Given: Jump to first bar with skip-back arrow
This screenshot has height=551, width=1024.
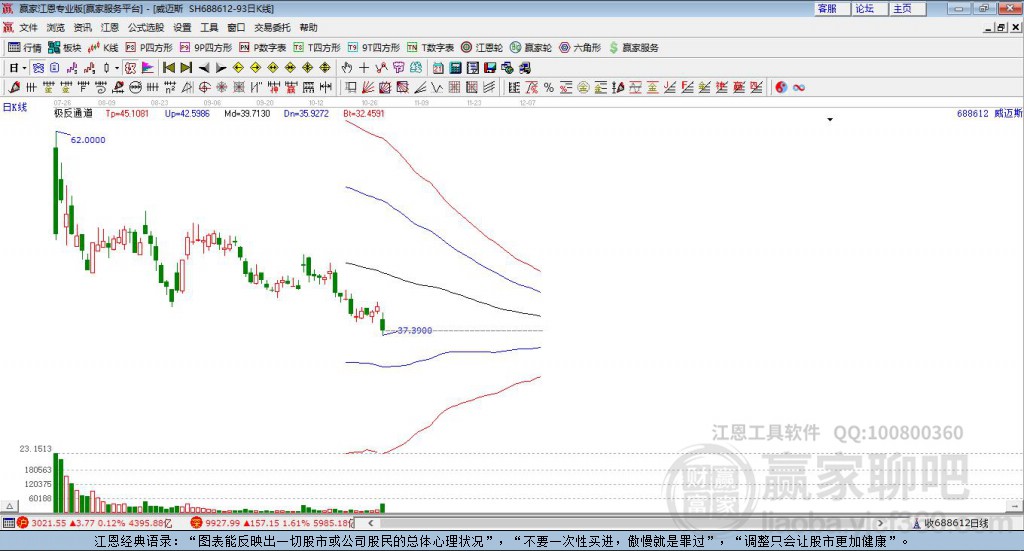Looking at the screenshot, I should pos(168,68).
